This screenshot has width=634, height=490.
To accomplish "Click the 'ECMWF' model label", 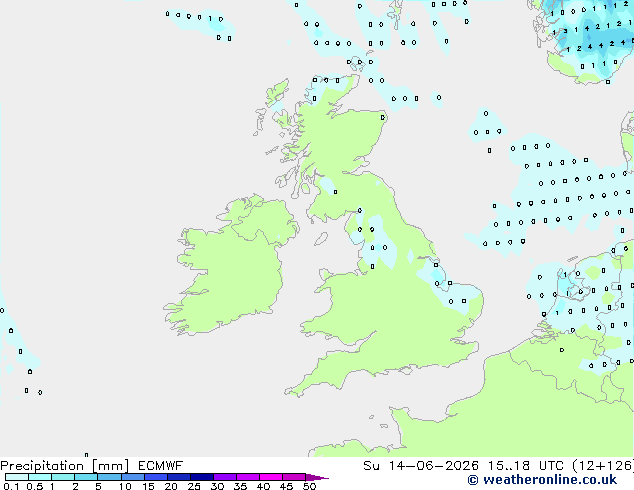I will (161, 466).
